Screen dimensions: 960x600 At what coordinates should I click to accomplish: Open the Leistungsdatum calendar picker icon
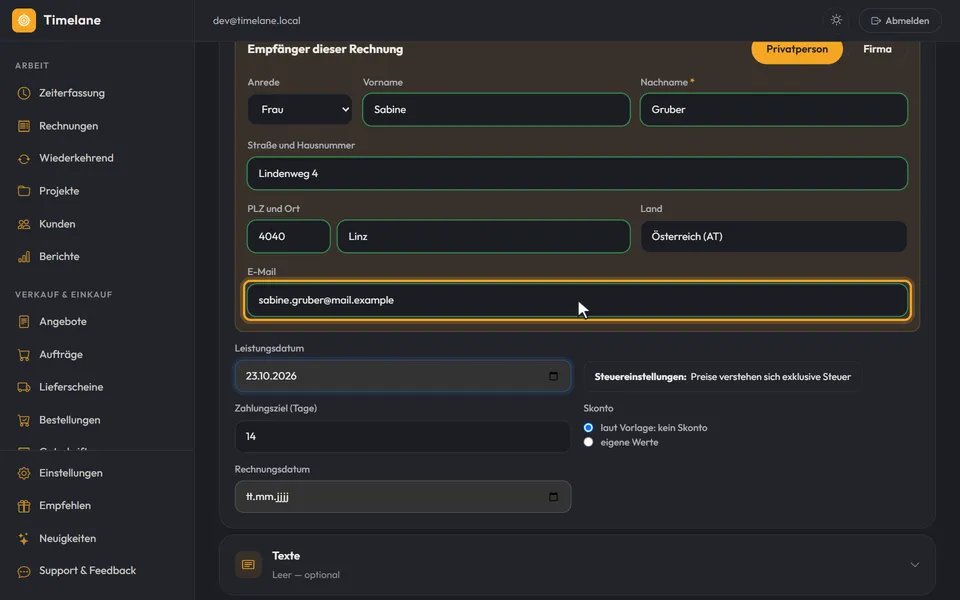[553, 376]
